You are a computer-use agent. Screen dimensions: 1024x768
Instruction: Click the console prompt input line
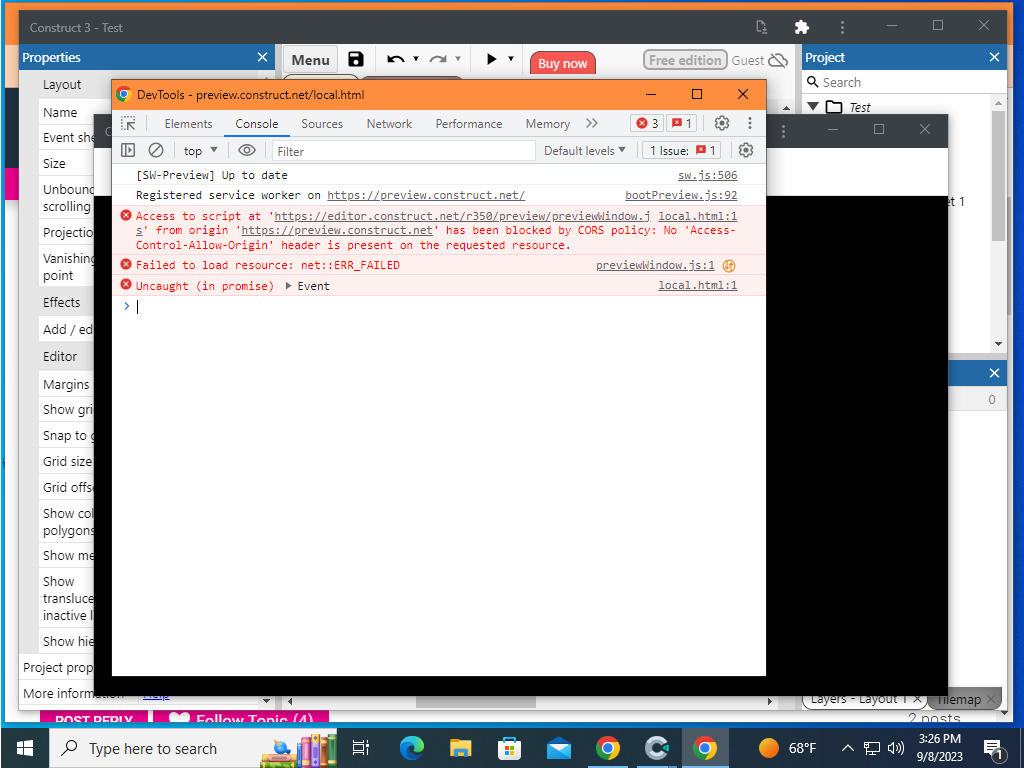(438, 306)
